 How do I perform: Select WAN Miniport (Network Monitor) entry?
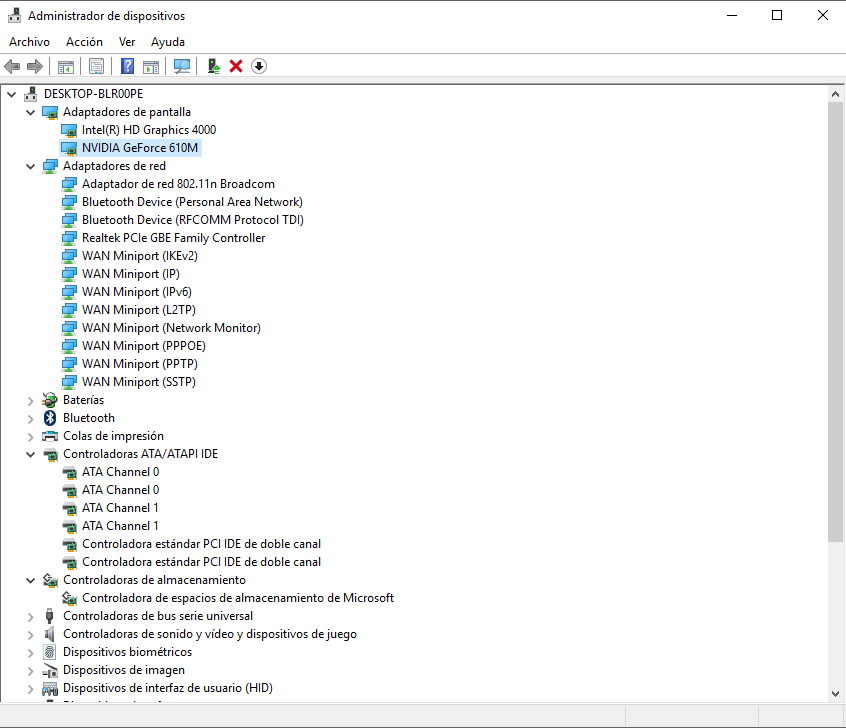[x=171, y=328]
